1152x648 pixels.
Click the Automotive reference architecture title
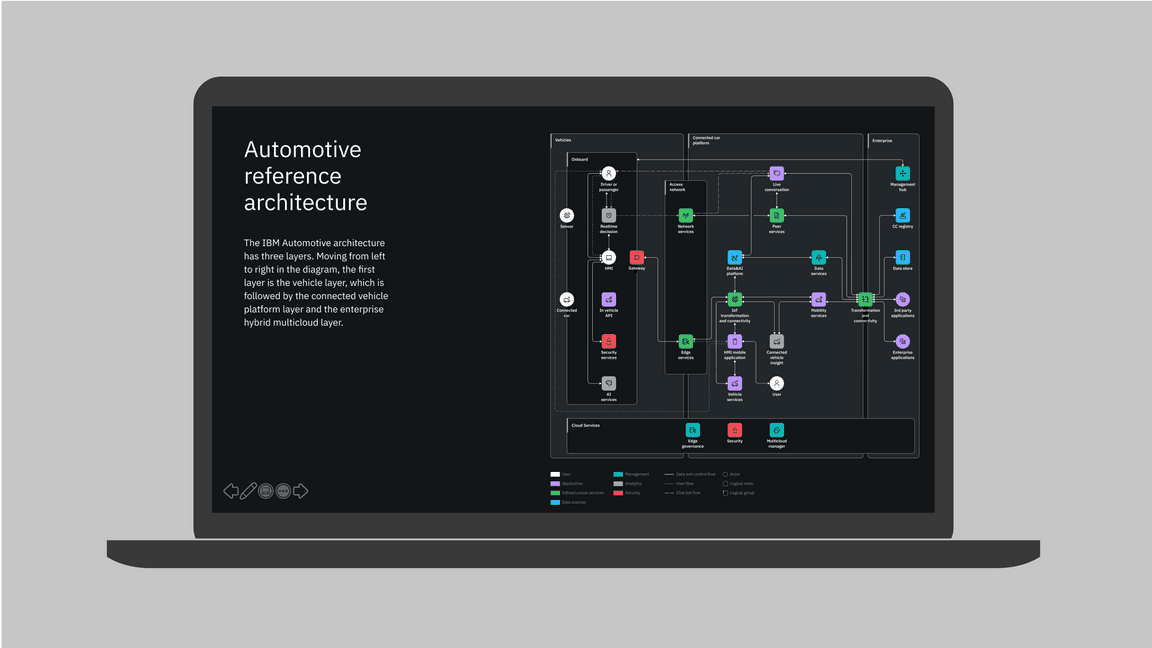pos(303,176)
